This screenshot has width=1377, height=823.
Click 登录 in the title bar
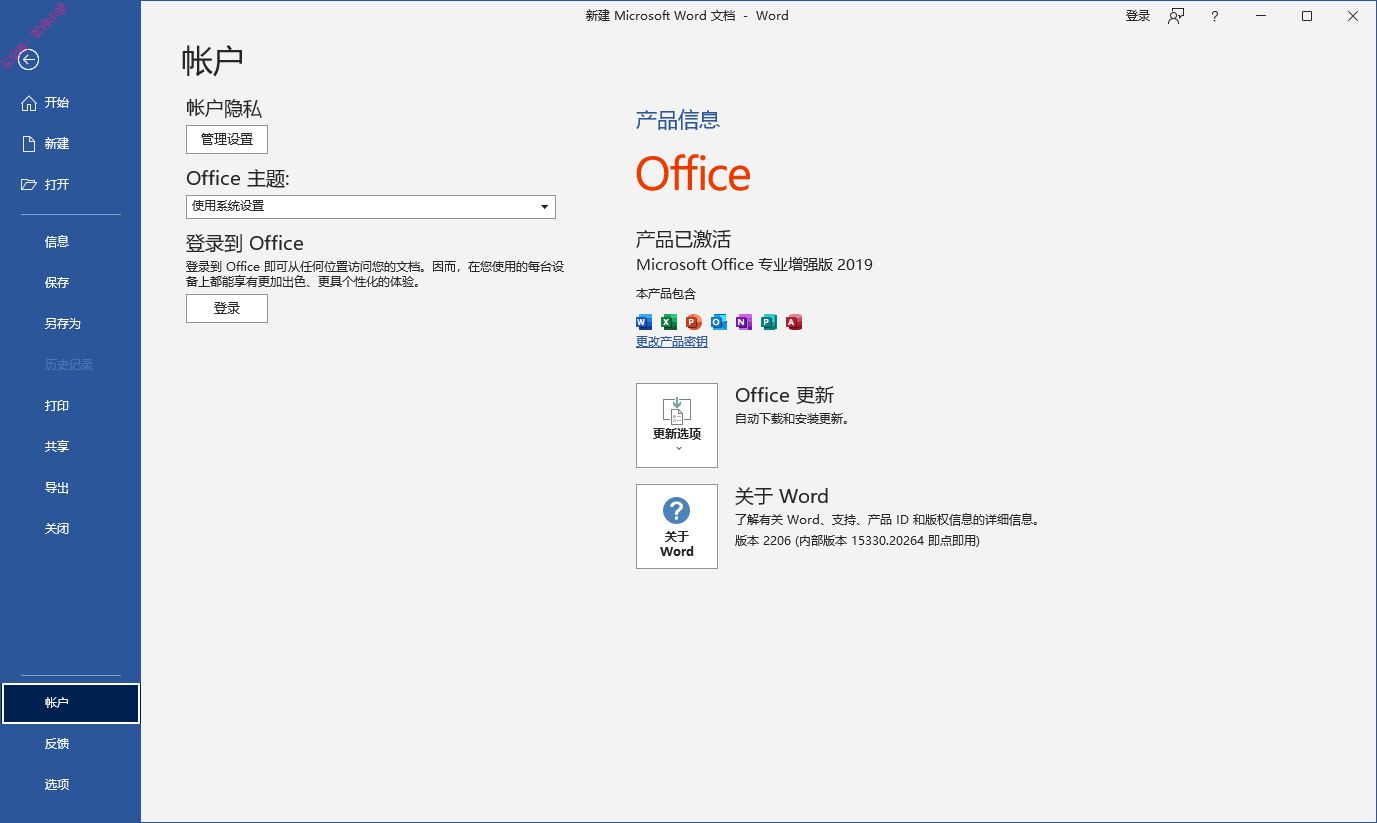[1138, 16]
